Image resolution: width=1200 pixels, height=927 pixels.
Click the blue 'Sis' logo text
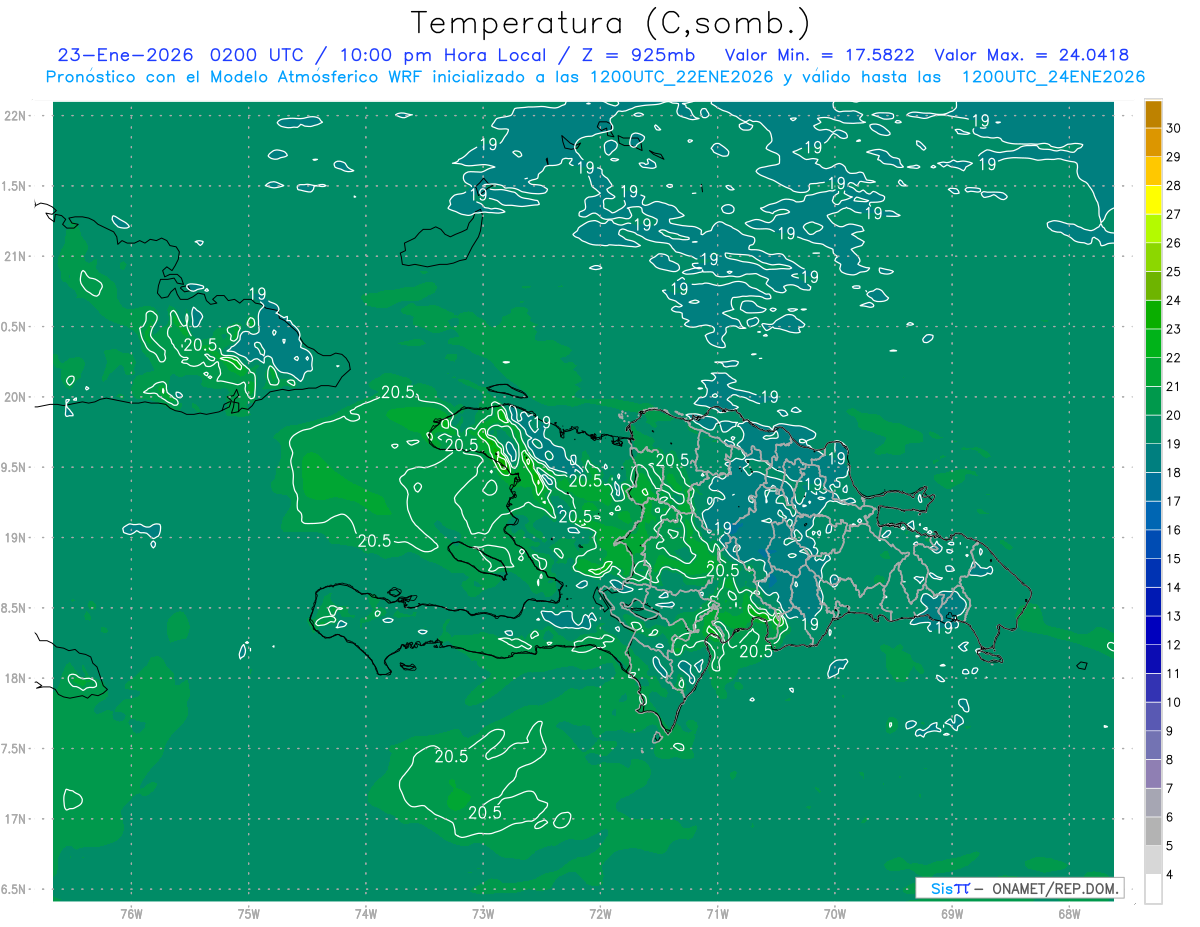click(941, 888)
